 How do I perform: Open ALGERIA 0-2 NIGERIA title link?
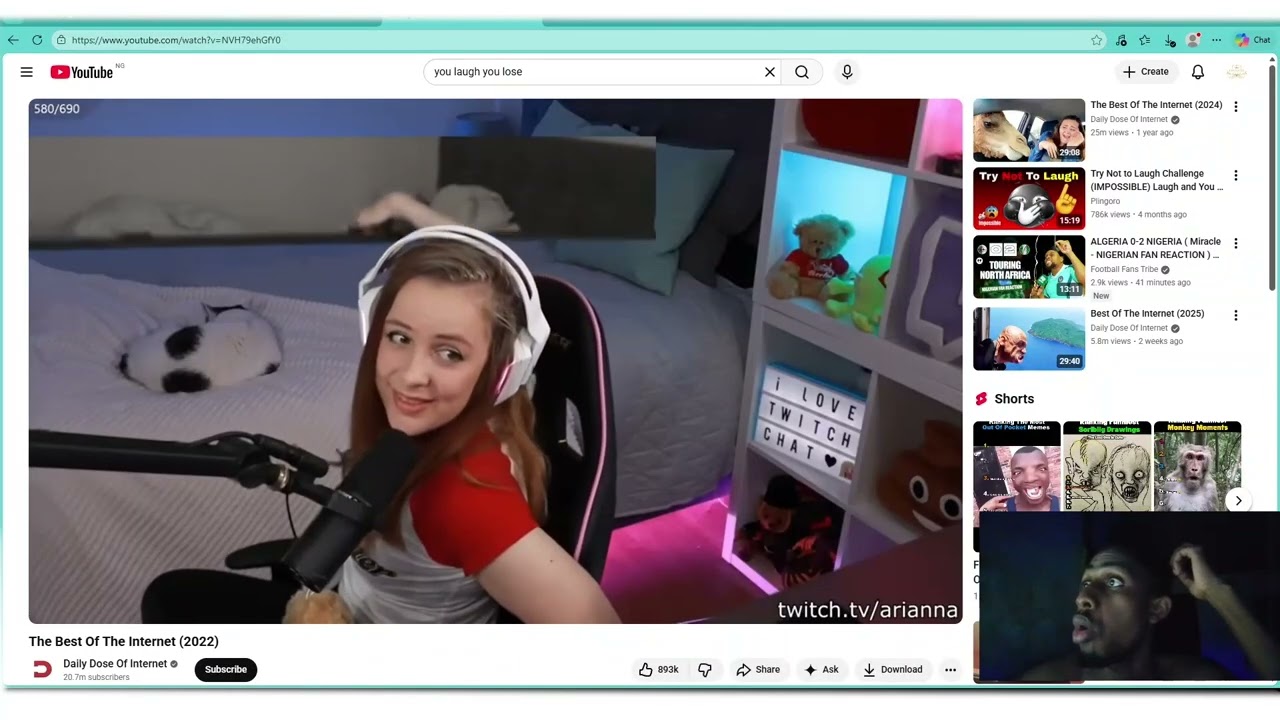coord(1156,248)
